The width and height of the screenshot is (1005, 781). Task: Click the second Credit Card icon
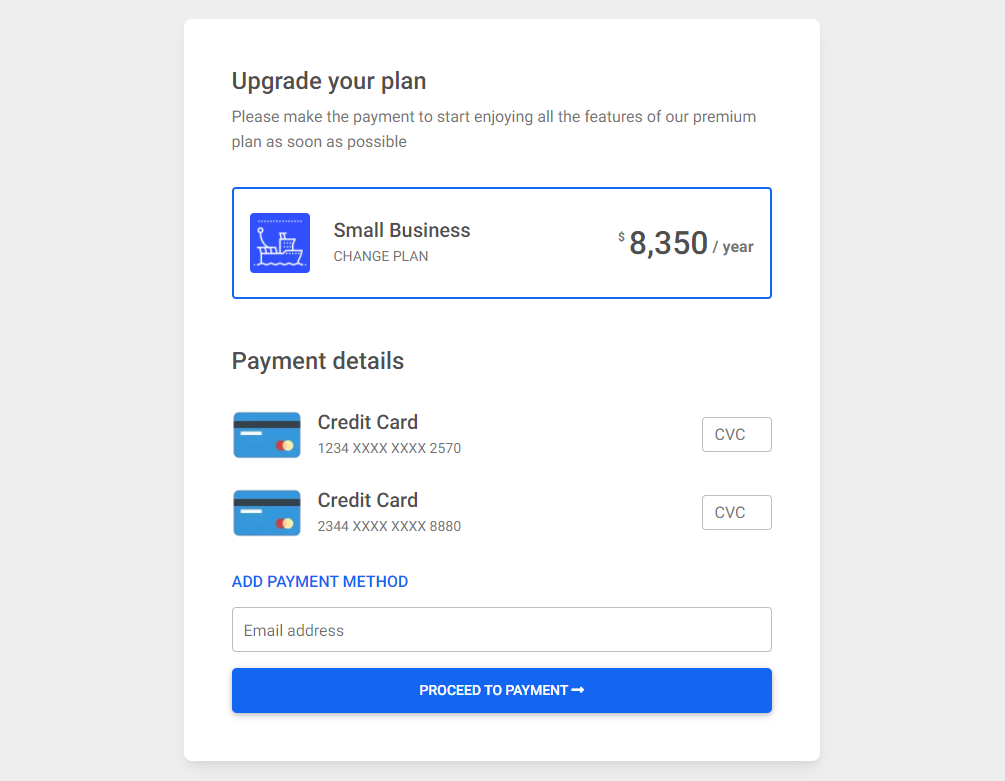[x=267, y=512]
